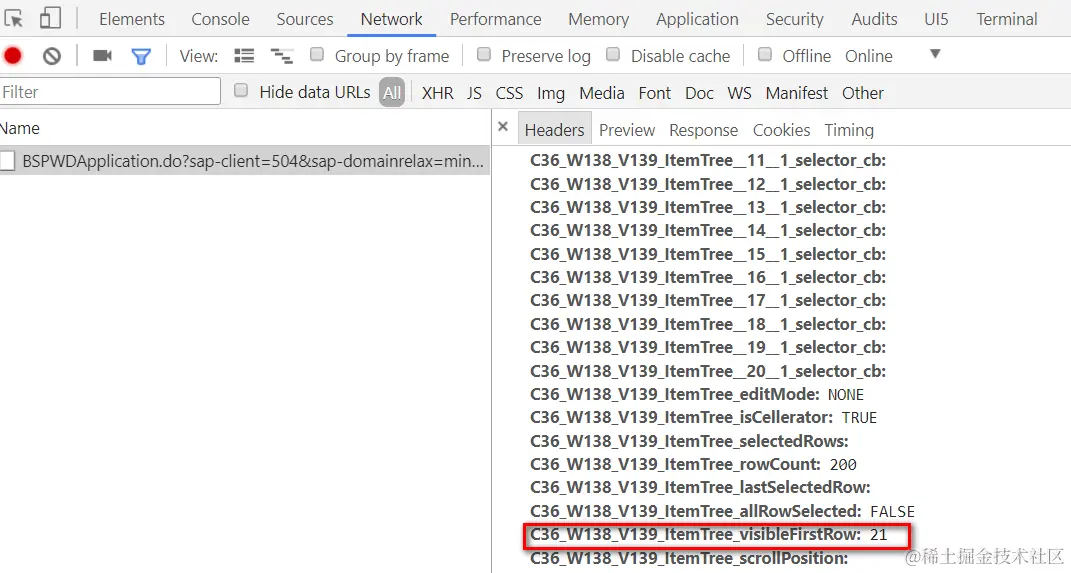
Task: Filter requests by Doc
Action: pyautogui.click(x=699, y=93)
